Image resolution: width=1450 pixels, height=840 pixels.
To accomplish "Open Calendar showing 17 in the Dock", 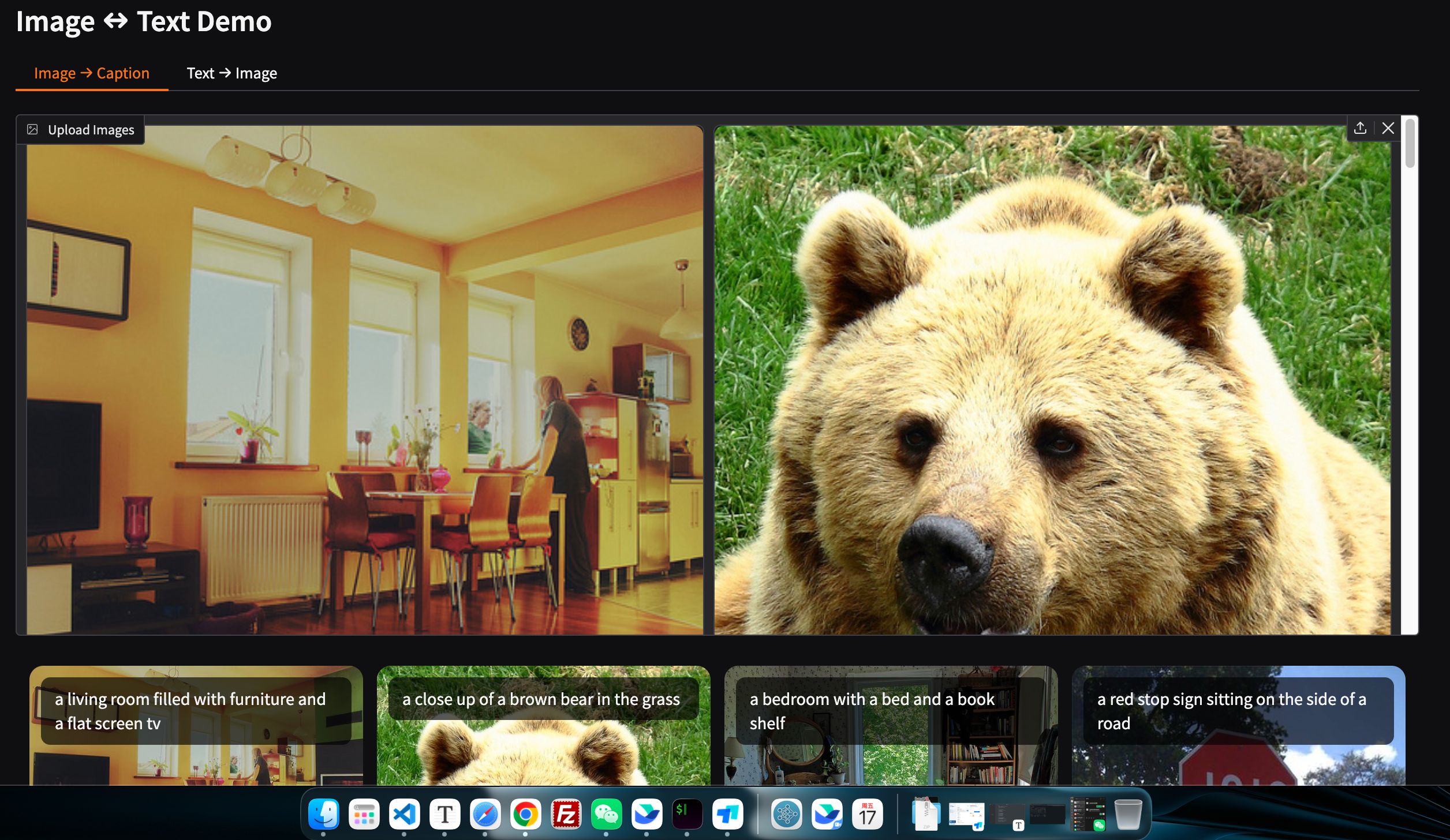I will pyautogui.click(x=867, y=814).
